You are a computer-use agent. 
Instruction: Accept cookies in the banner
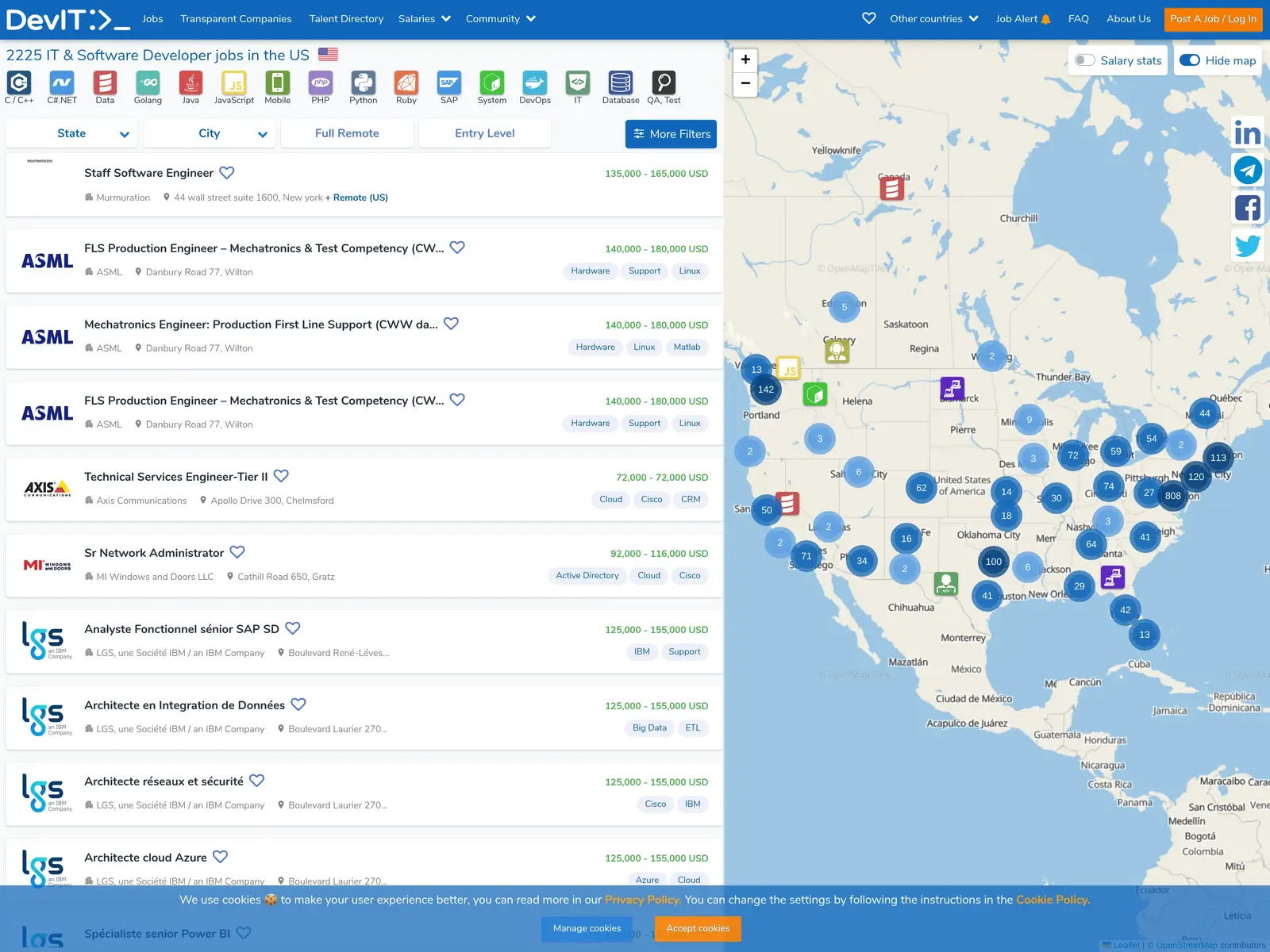click(x=698, y=928)
